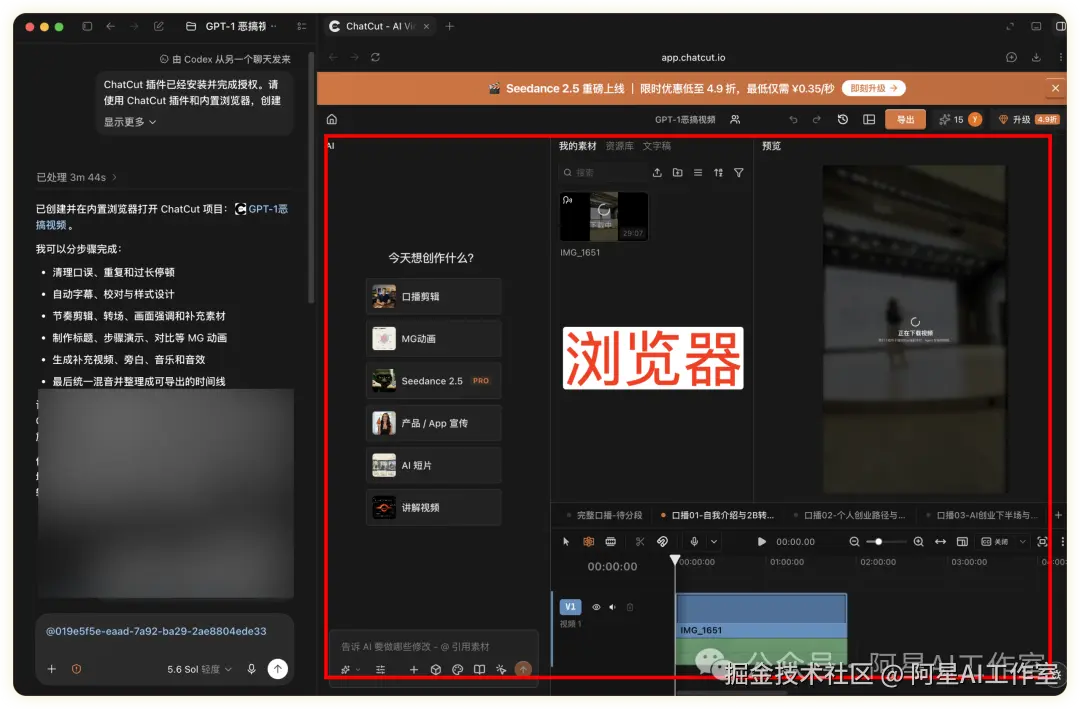Focus the assets search field
The width and height of the screenshot is (1080, 709).
tap(602, 173)
